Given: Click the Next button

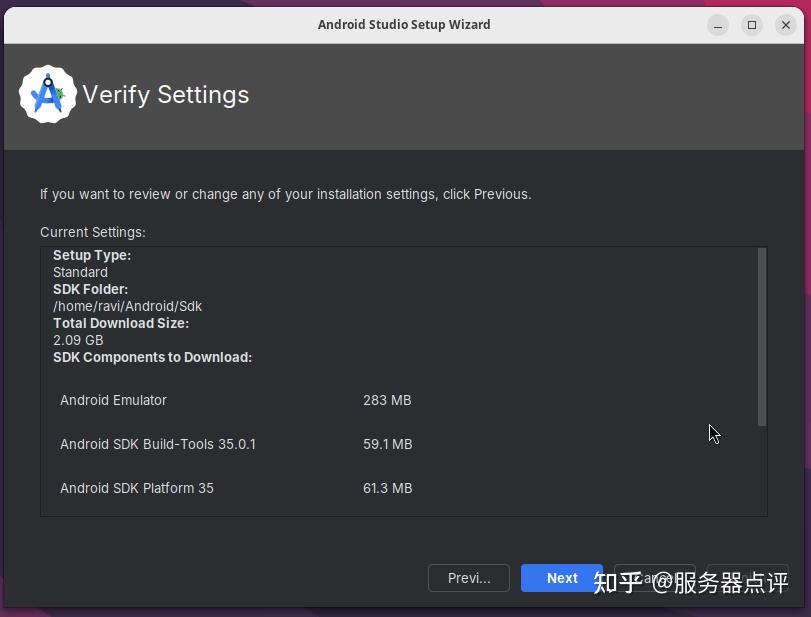Looking at the screenshot, I should coord(561,578).
